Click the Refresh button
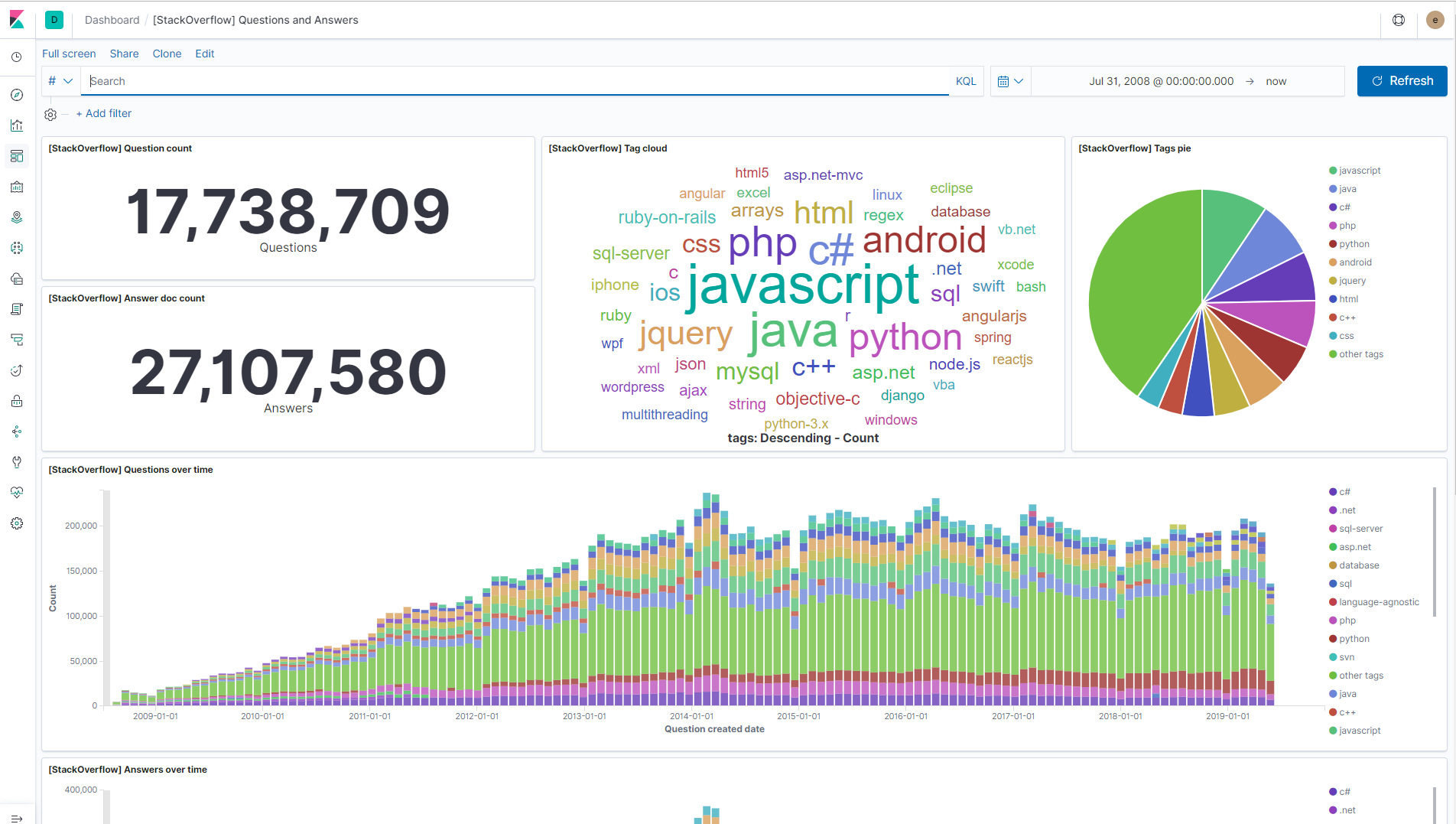The width and height of the screenshot is (1456, 824). (1402, 81)
